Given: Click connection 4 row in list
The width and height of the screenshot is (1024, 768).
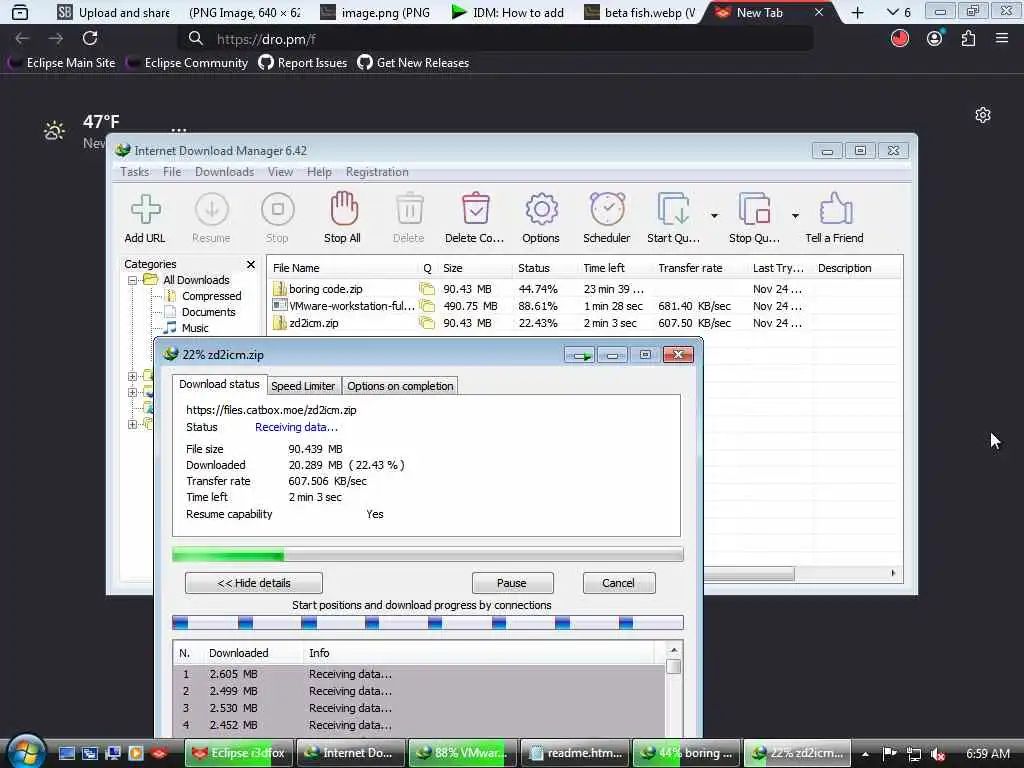Looking at the screenshot, I should 419,725.
